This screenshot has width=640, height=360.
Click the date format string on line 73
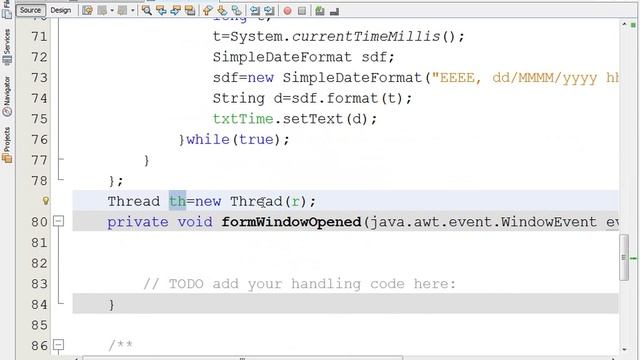point(526,78)
